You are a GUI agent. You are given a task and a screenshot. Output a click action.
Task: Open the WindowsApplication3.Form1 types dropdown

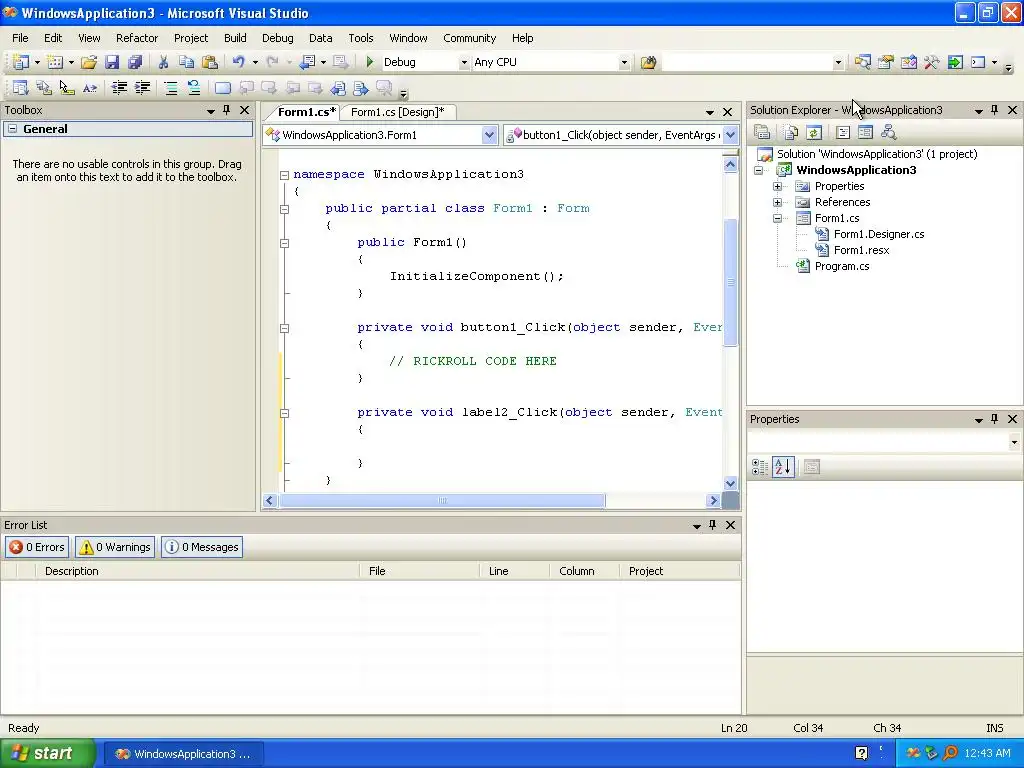point(489,135)
